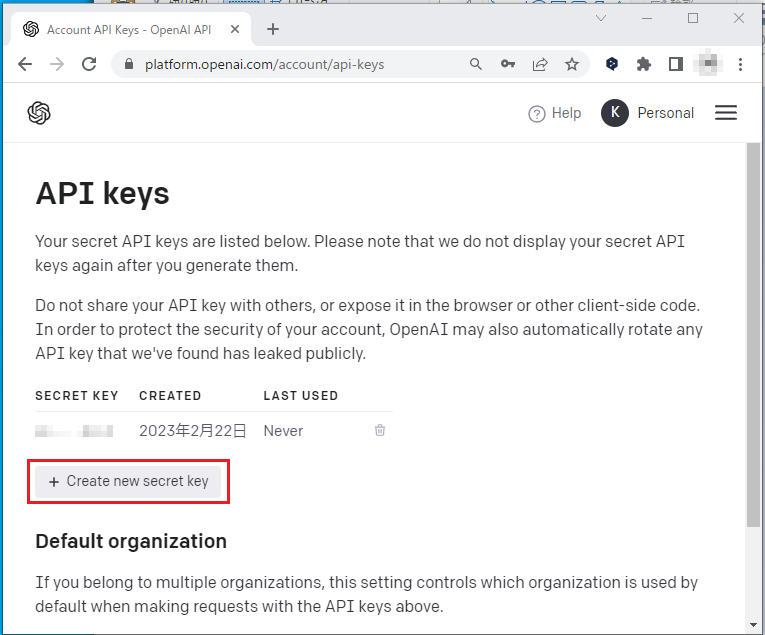Click the Help question mark icon

[537, 114]
